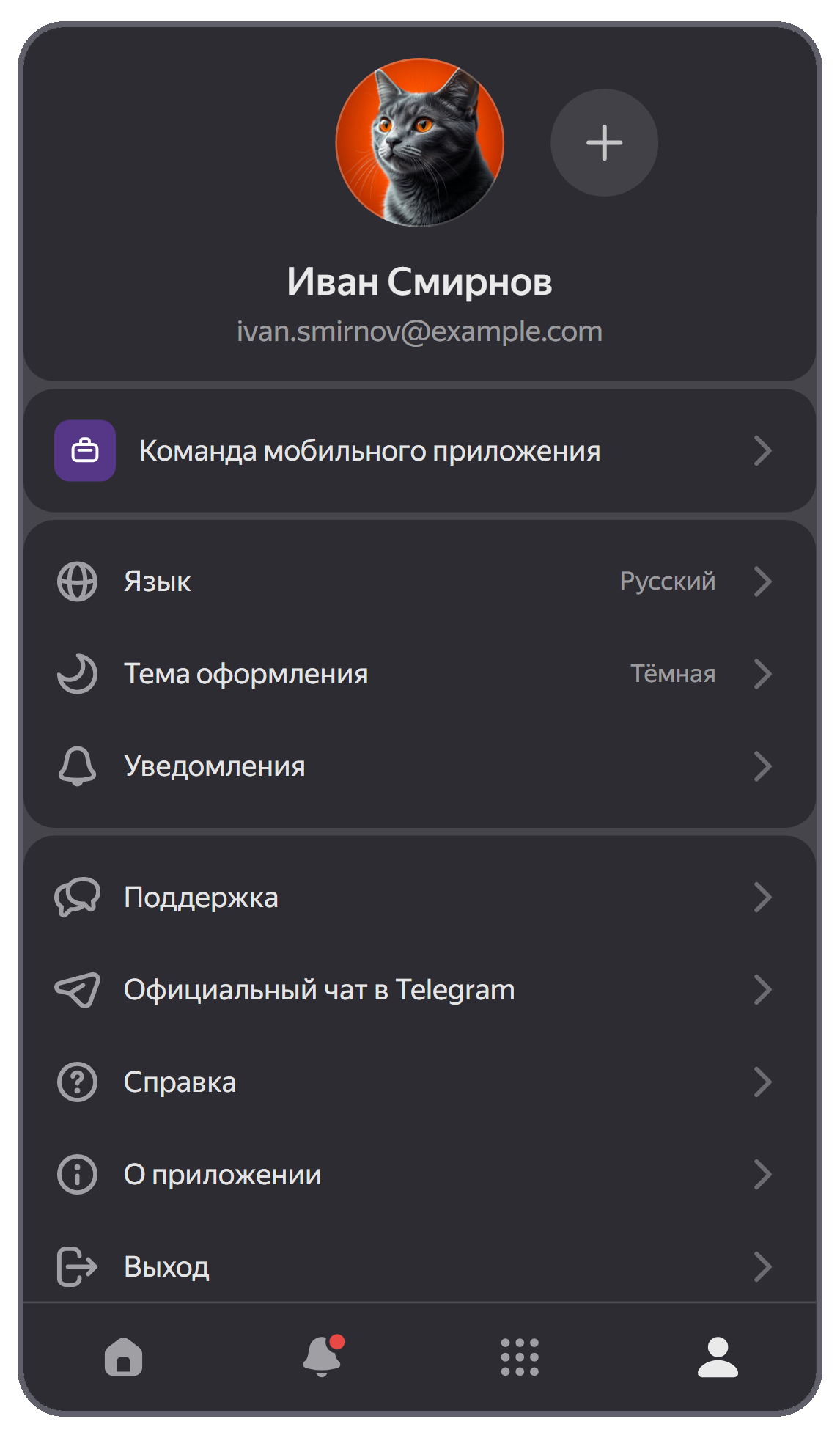
Task: Select the profile tab in bottom bar
Action: tap(718, 1357)
